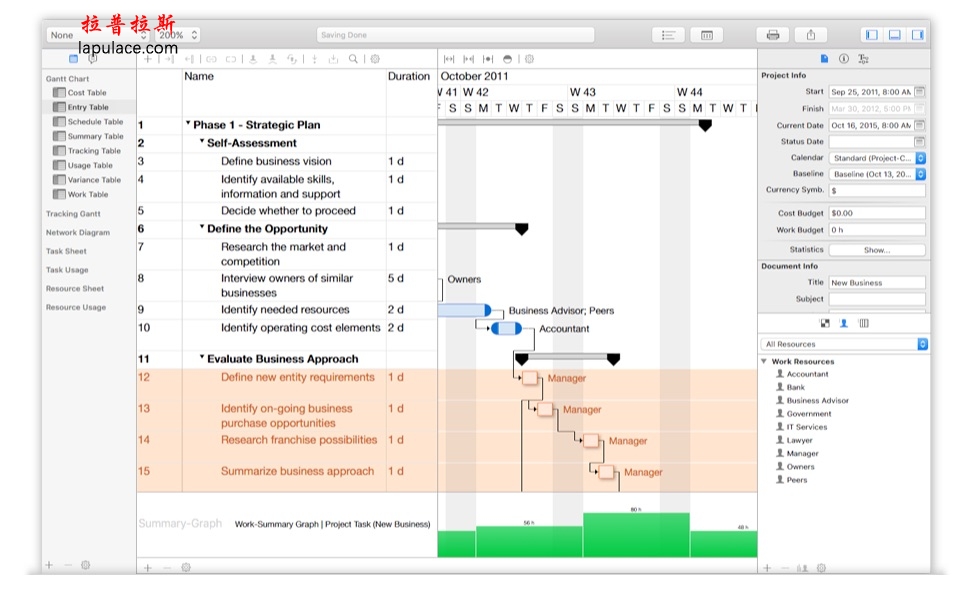The image size is (973, 615).
Task: Select the Lawyer resource in list
Action: (x=799, y=440)
